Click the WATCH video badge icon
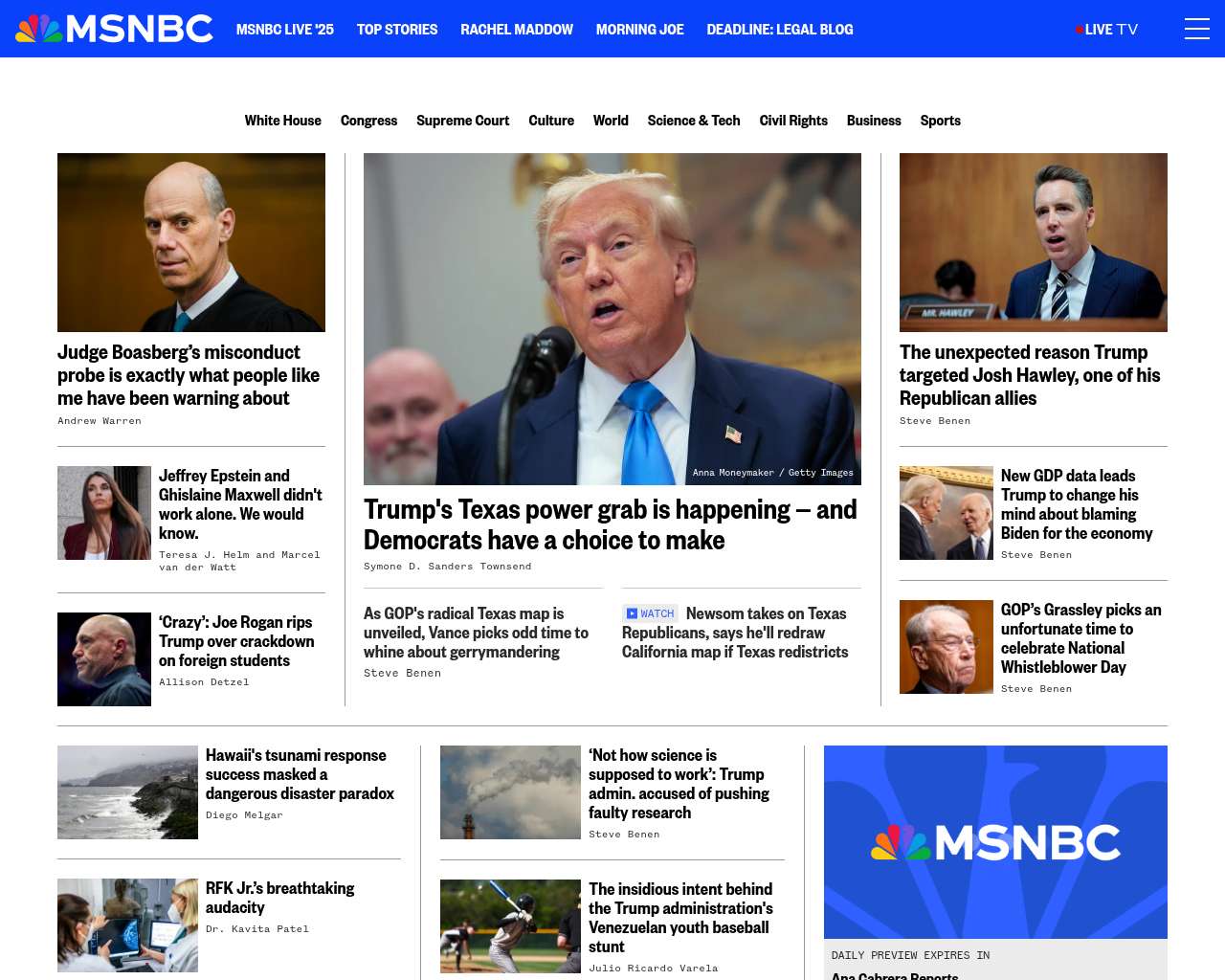 tap(650, 613)
